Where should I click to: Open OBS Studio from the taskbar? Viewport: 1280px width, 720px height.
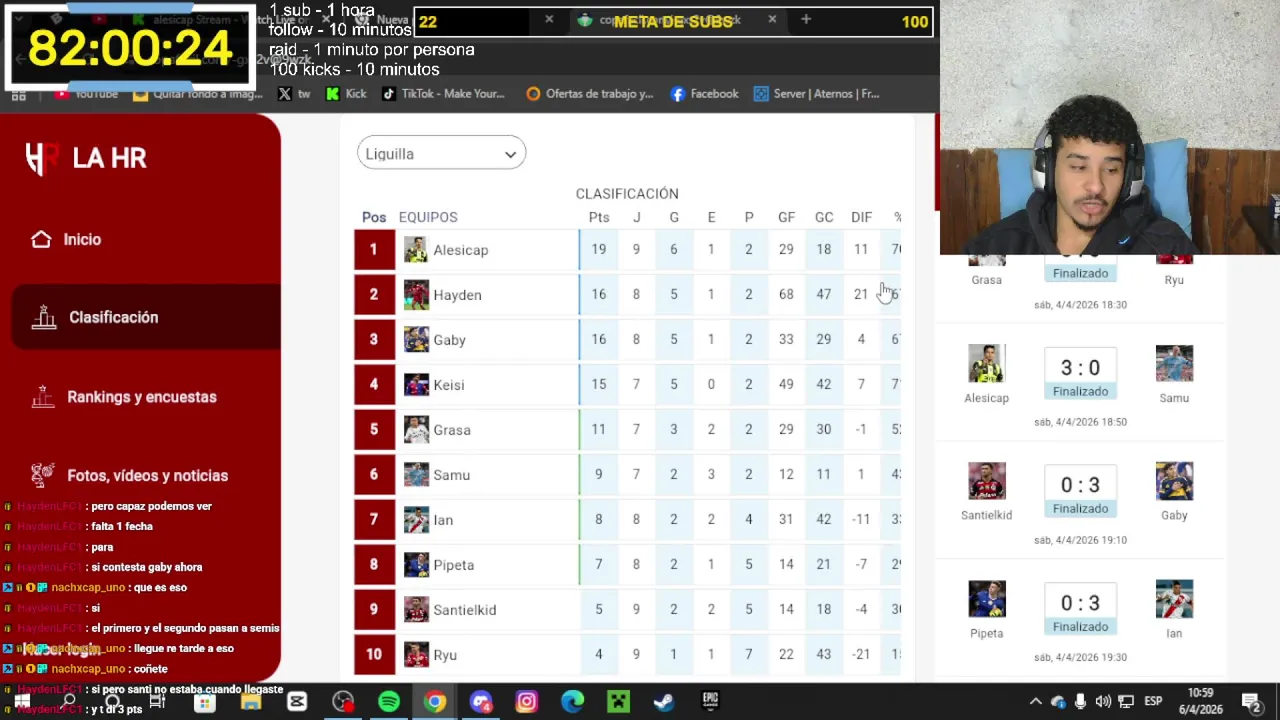[343, 702]
